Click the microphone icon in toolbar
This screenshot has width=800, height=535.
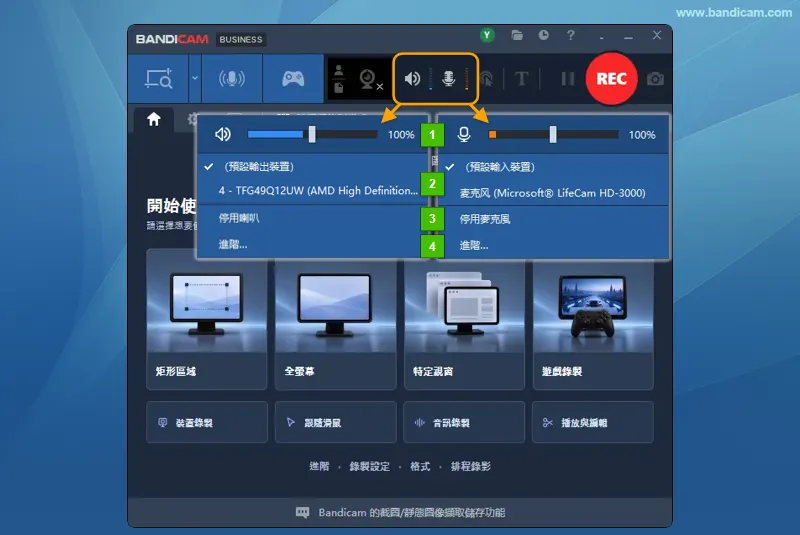tap(448, 79)
